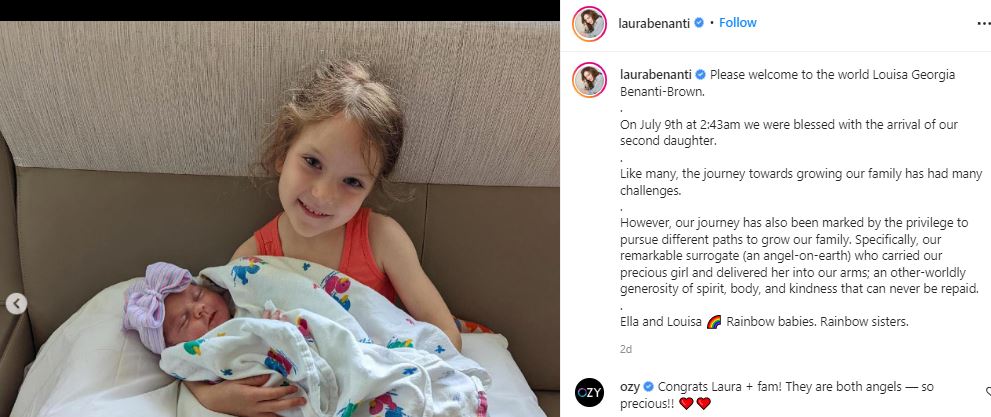Click laurabenanti's profile avatar in post header
This screenshot has width=991, height=417.
589,23
